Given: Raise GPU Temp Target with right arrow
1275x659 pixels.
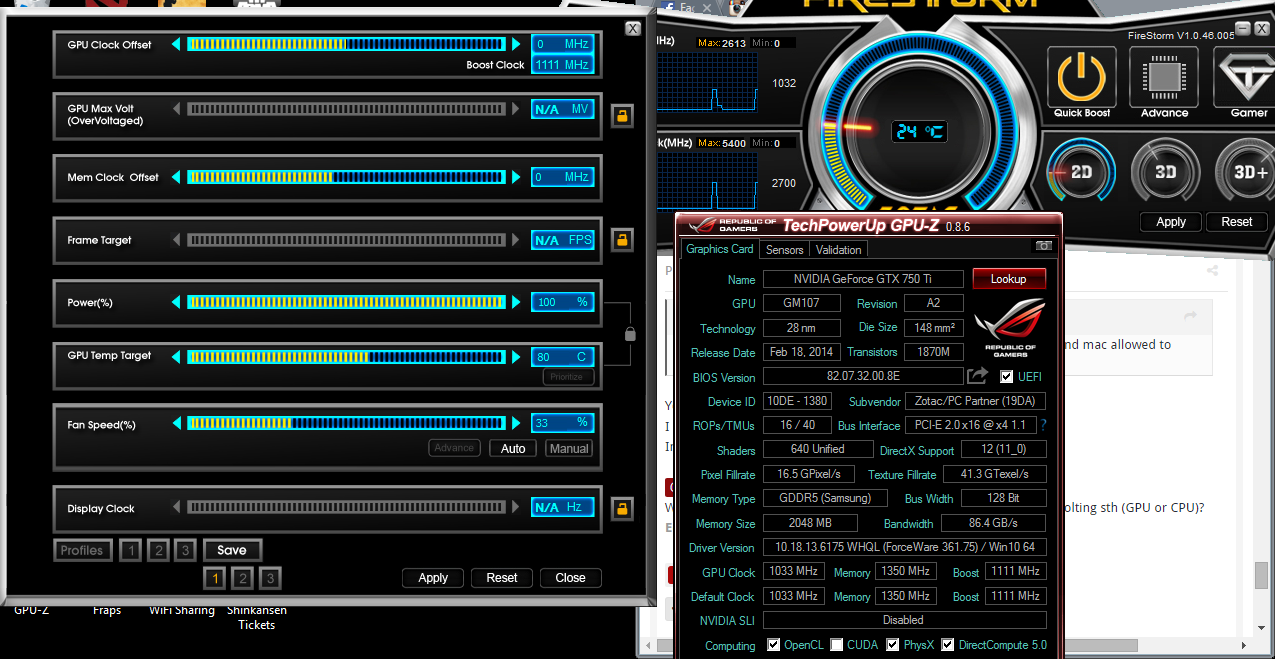Looking at the screenshot, I should (x=516, y=356).
